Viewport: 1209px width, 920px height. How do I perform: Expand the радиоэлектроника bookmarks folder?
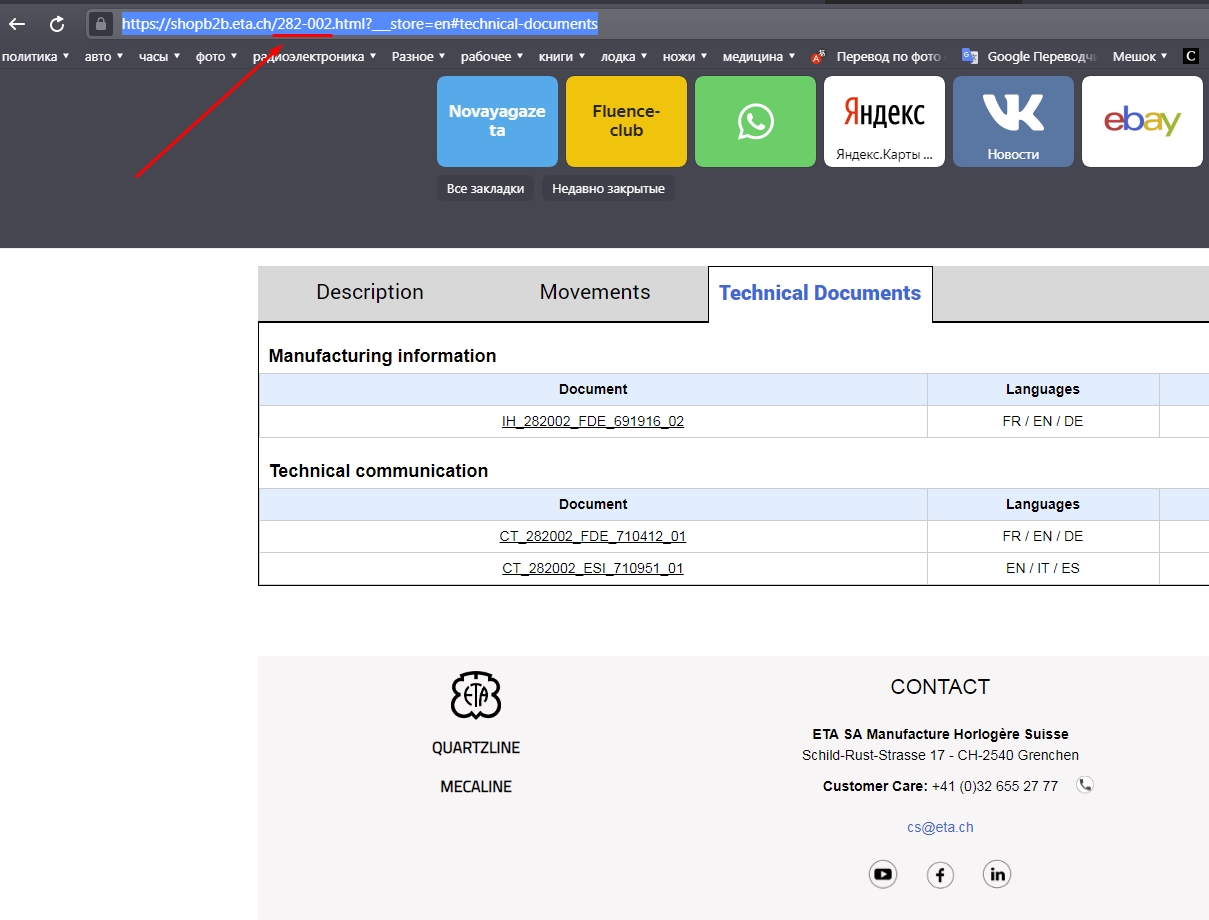[x=314, y=57]
